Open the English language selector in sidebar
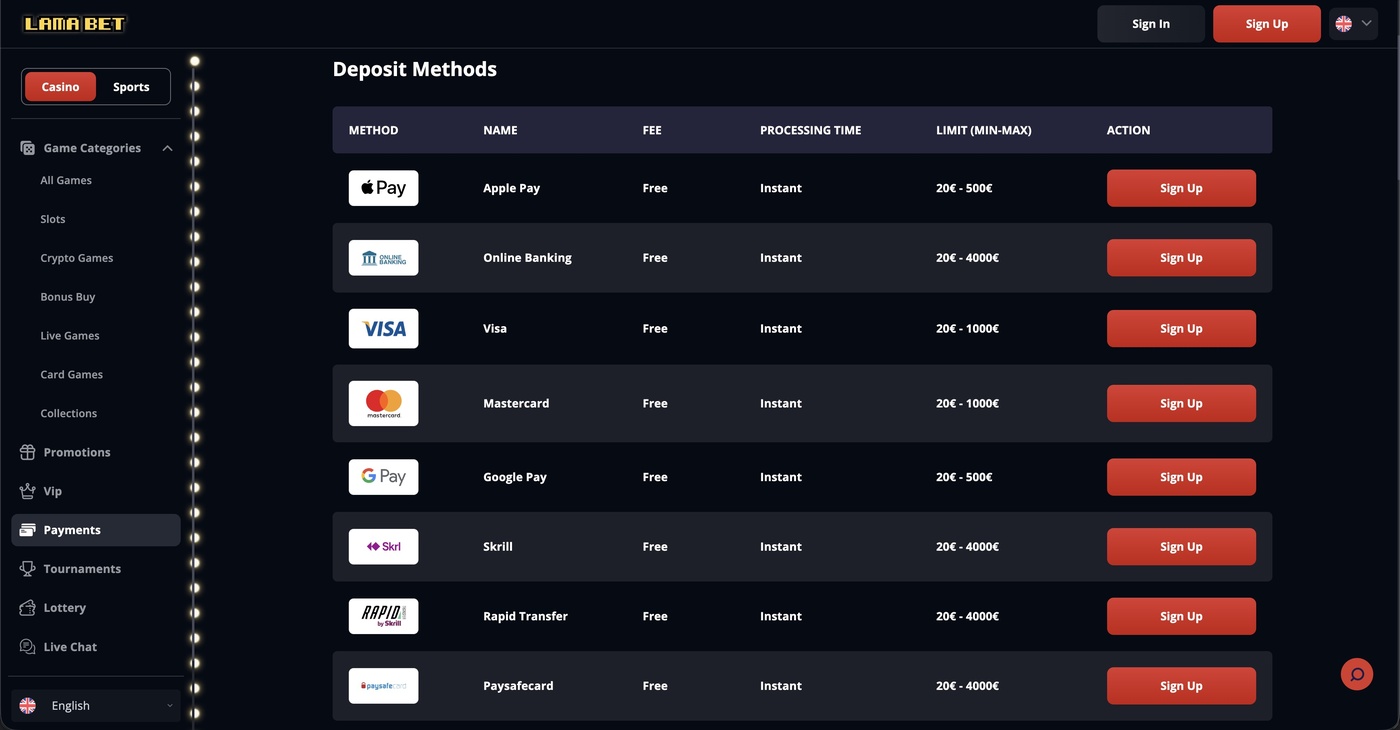The image size is (1400, 730). (x=96, y=706)
